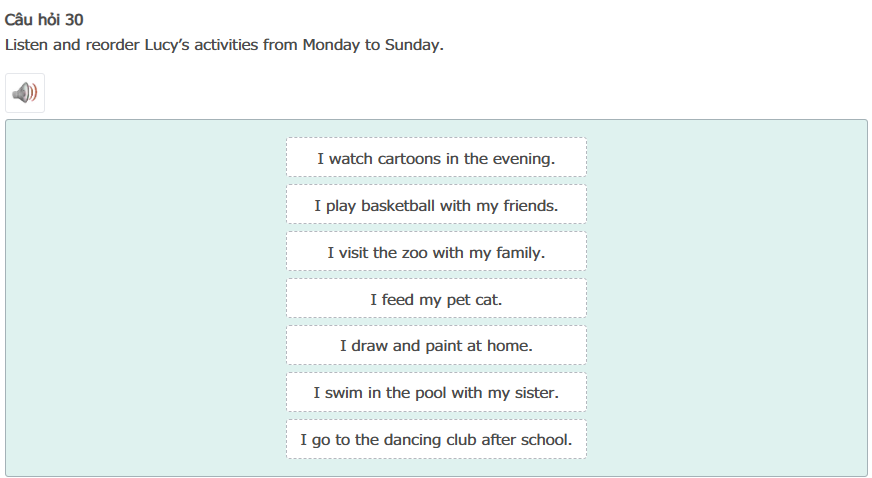Choose the 'I visit the zoo' sentence card
872x478 pixels.
[x=436, y=252]
